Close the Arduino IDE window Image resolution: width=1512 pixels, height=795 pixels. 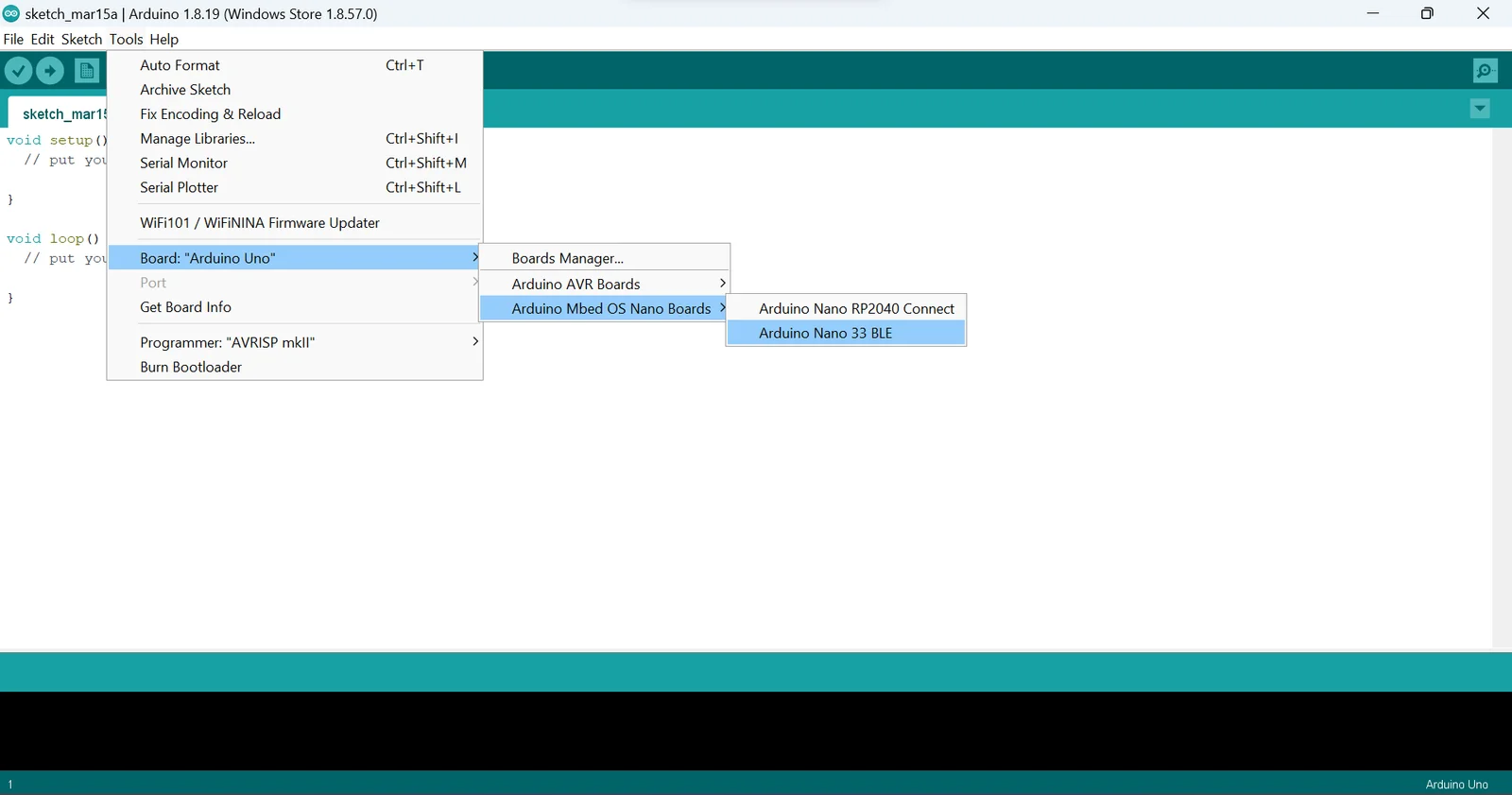coord(1483,13)
